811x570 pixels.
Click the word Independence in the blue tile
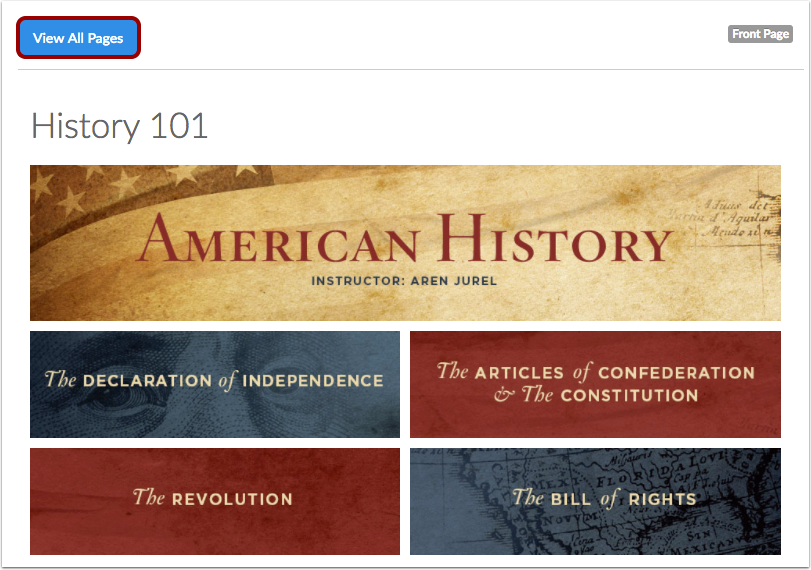tap(313, 381)
